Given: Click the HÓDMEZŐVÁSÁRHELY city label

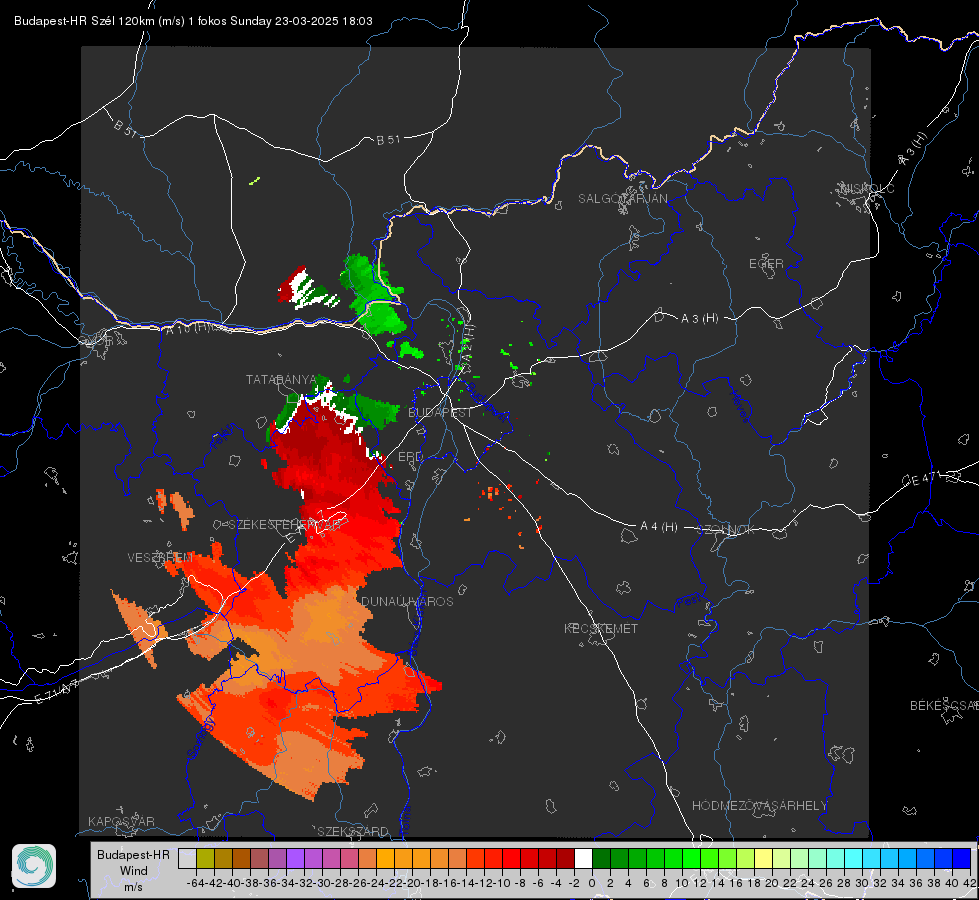Looking at the screenshot, I should pos(759,806).
